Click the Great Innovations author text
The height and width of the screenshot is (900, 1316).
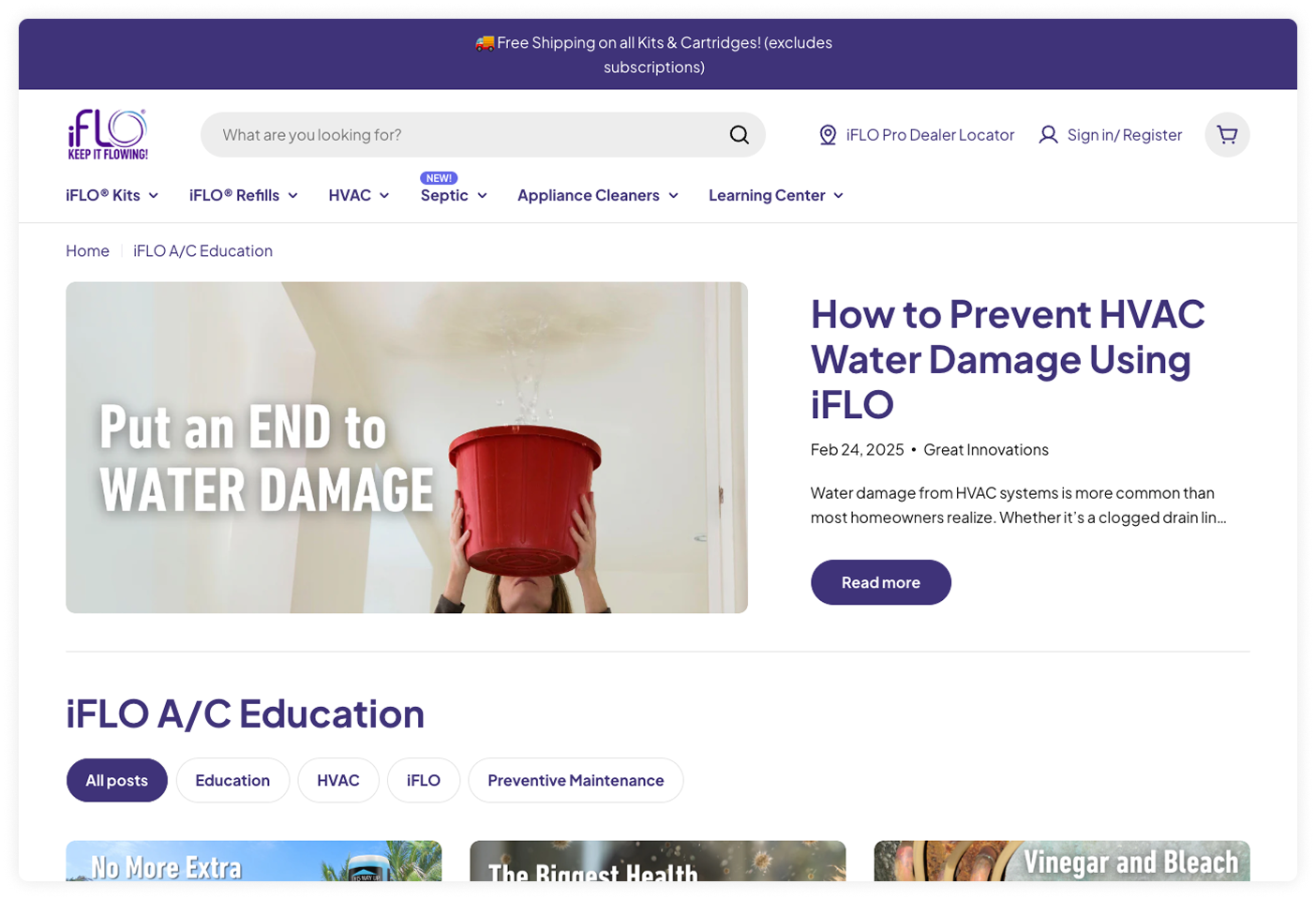pos(986,450)
